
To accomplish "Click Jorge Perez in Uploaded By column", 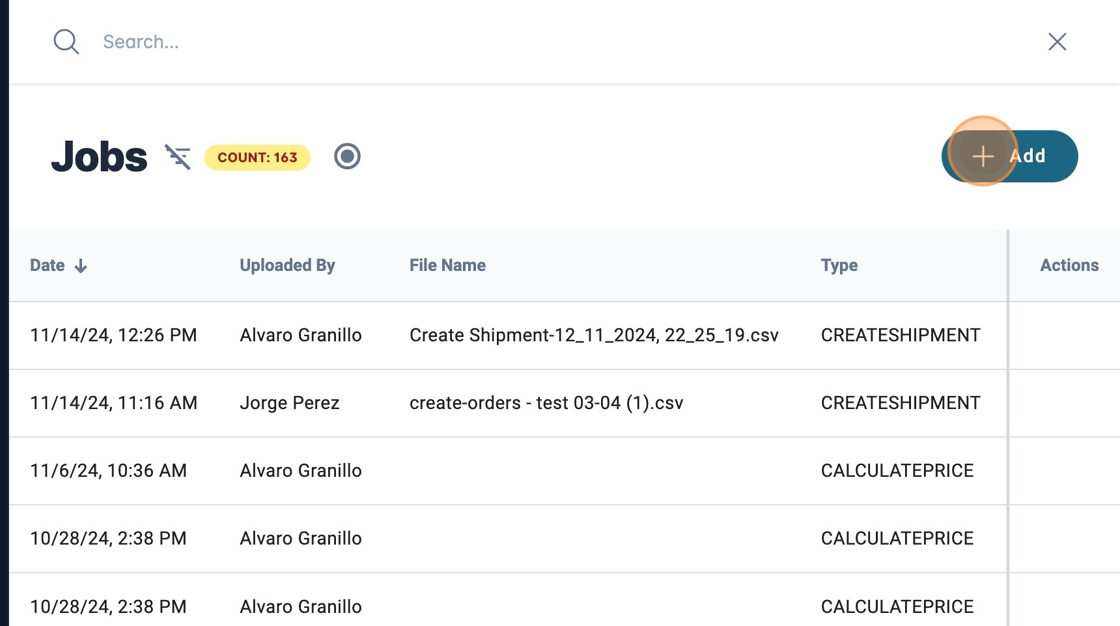I will pos(289,404).
